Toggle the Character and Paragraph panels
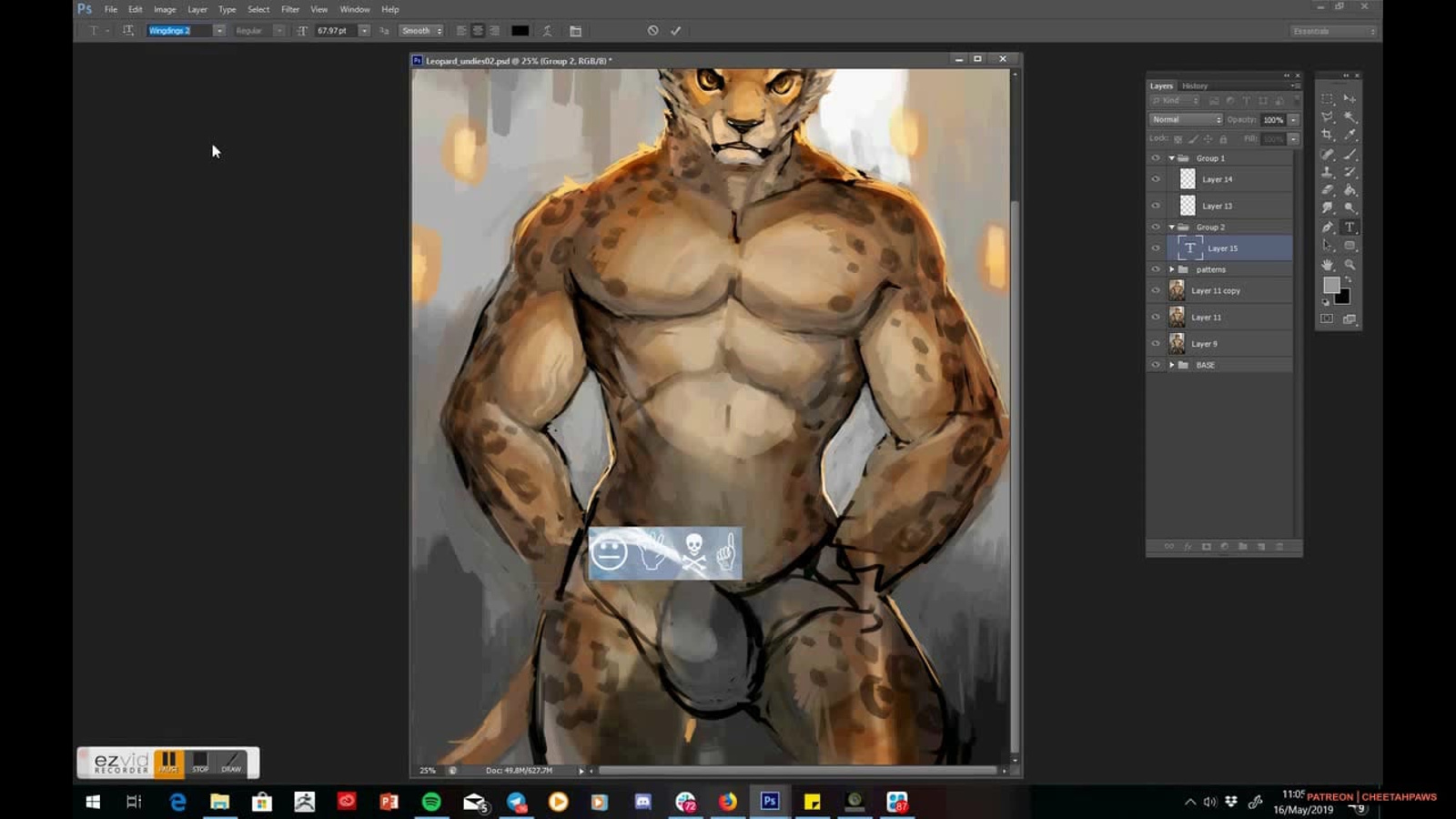This screenshot has width=1456, height=819. click(x=575, y=31)
